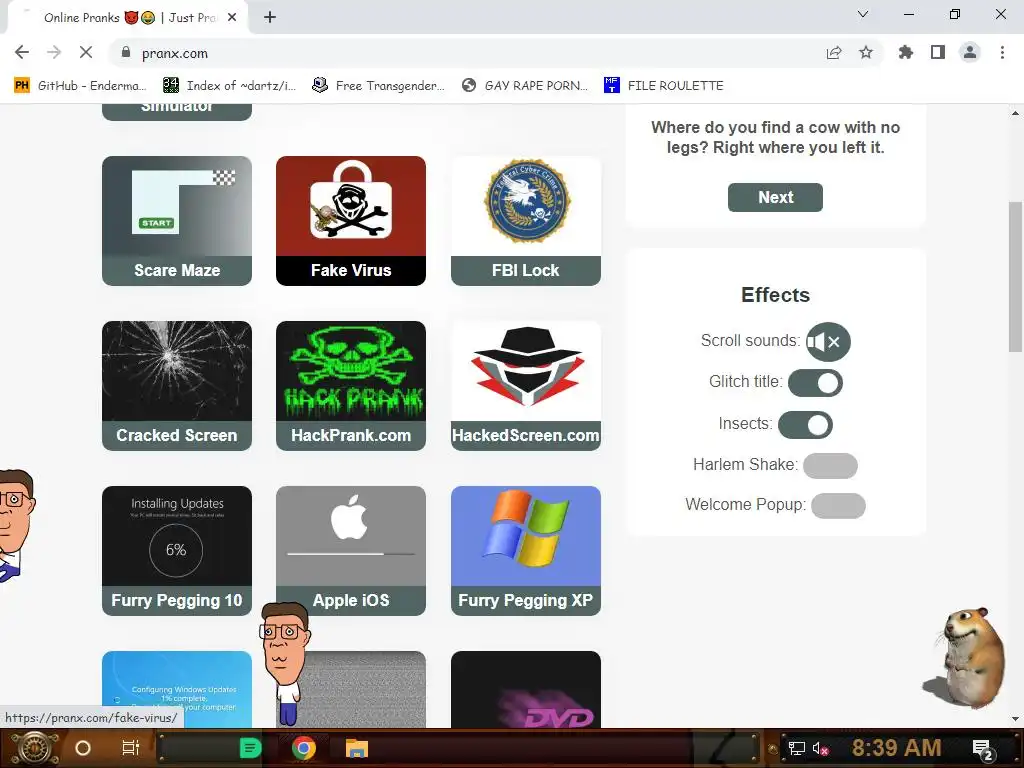Open the Chrome profile avatar
This screenshot has width=1024, height=768.
pos(970,52)
